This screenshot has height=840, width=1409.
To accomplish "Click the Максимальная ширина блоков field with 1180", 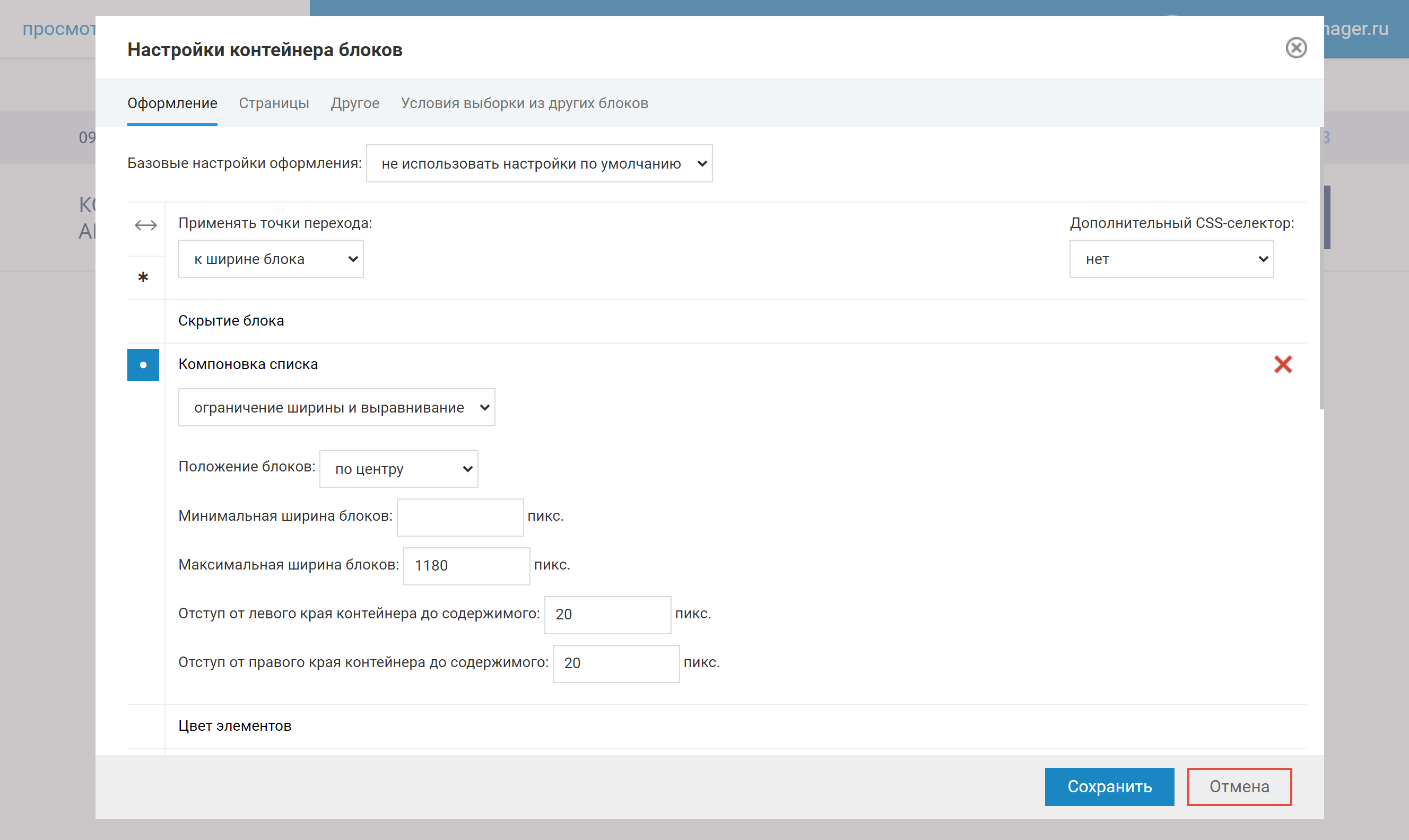I will click(x=466, y=566).
